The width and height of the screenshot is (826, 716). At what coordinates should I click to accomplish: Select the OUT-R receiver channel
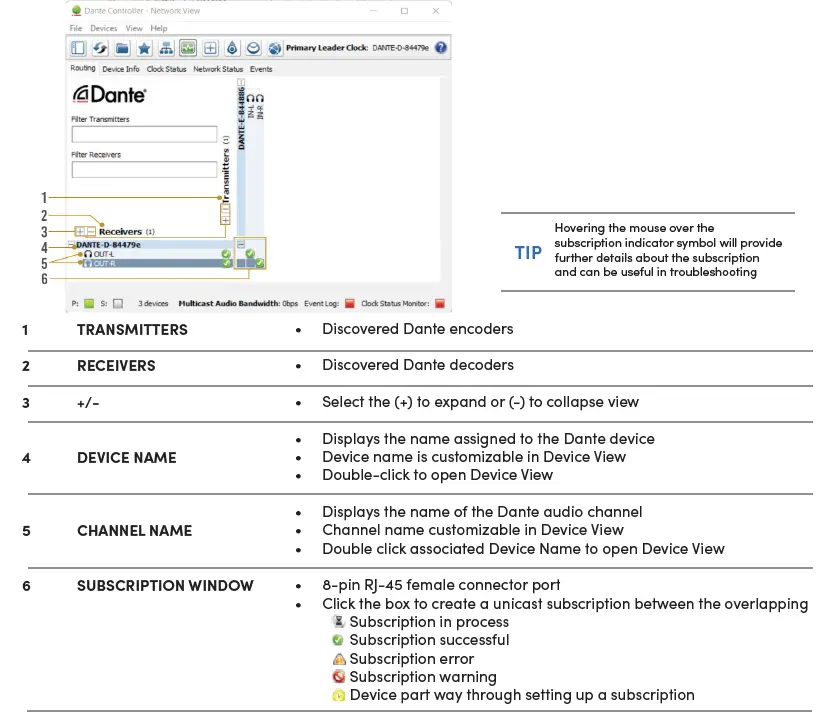[104, 263]
